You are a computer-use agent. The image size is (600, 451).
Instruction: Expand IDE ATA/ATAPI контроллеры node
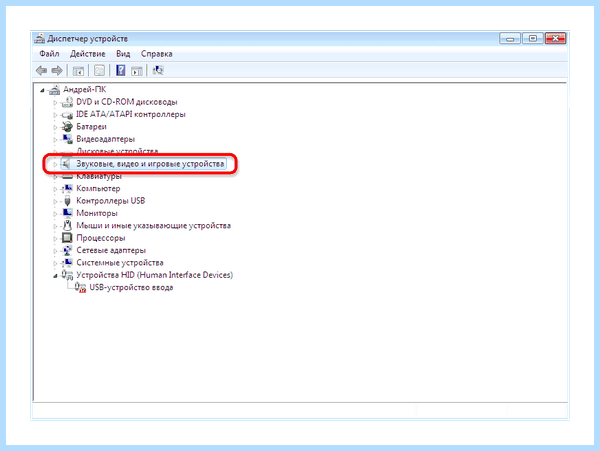tap(55, 115)
